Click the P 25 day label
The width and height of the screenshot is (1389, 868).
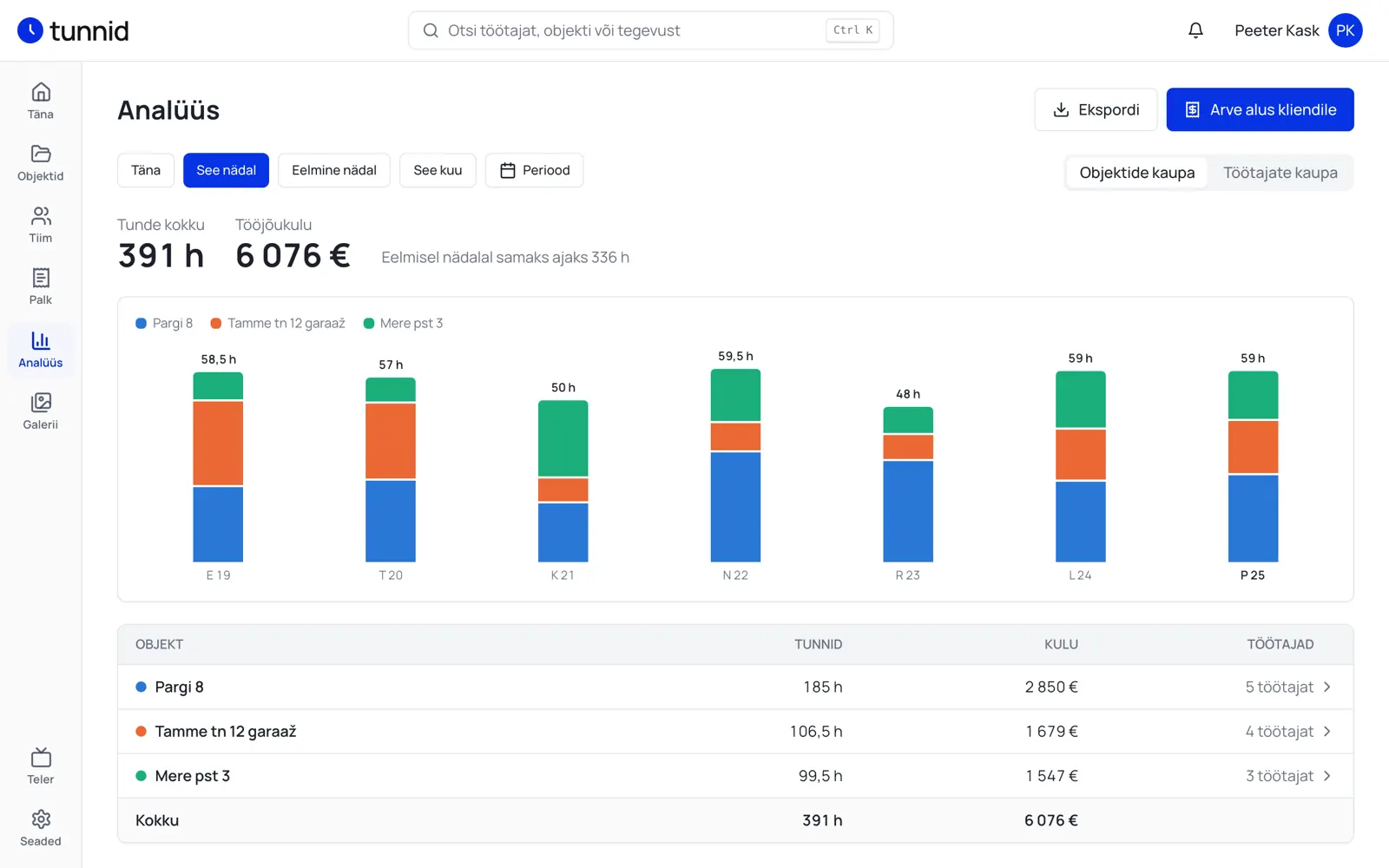coord(1253,575)
